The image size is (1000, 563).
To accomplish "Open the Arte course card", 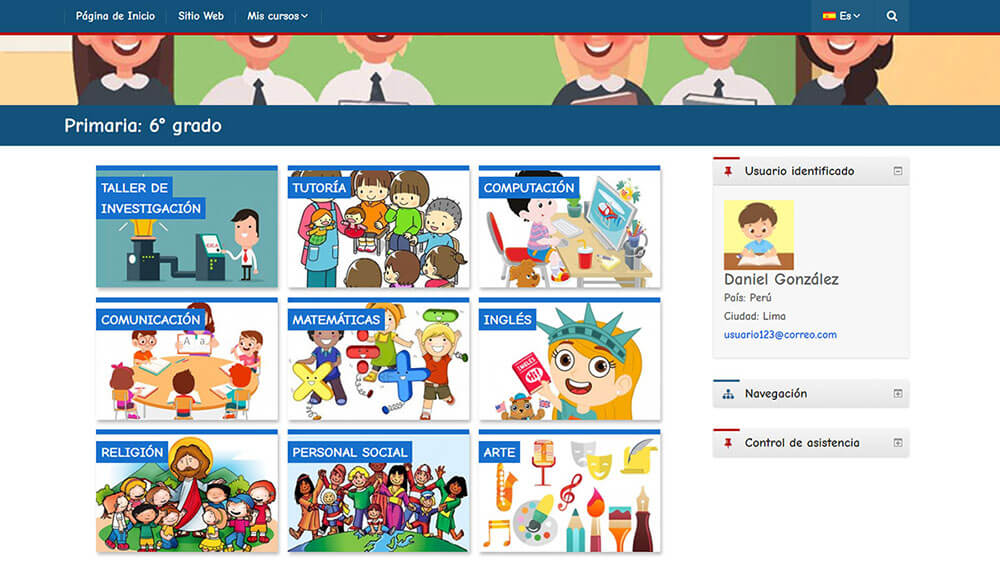I will (x=570, y=491).
